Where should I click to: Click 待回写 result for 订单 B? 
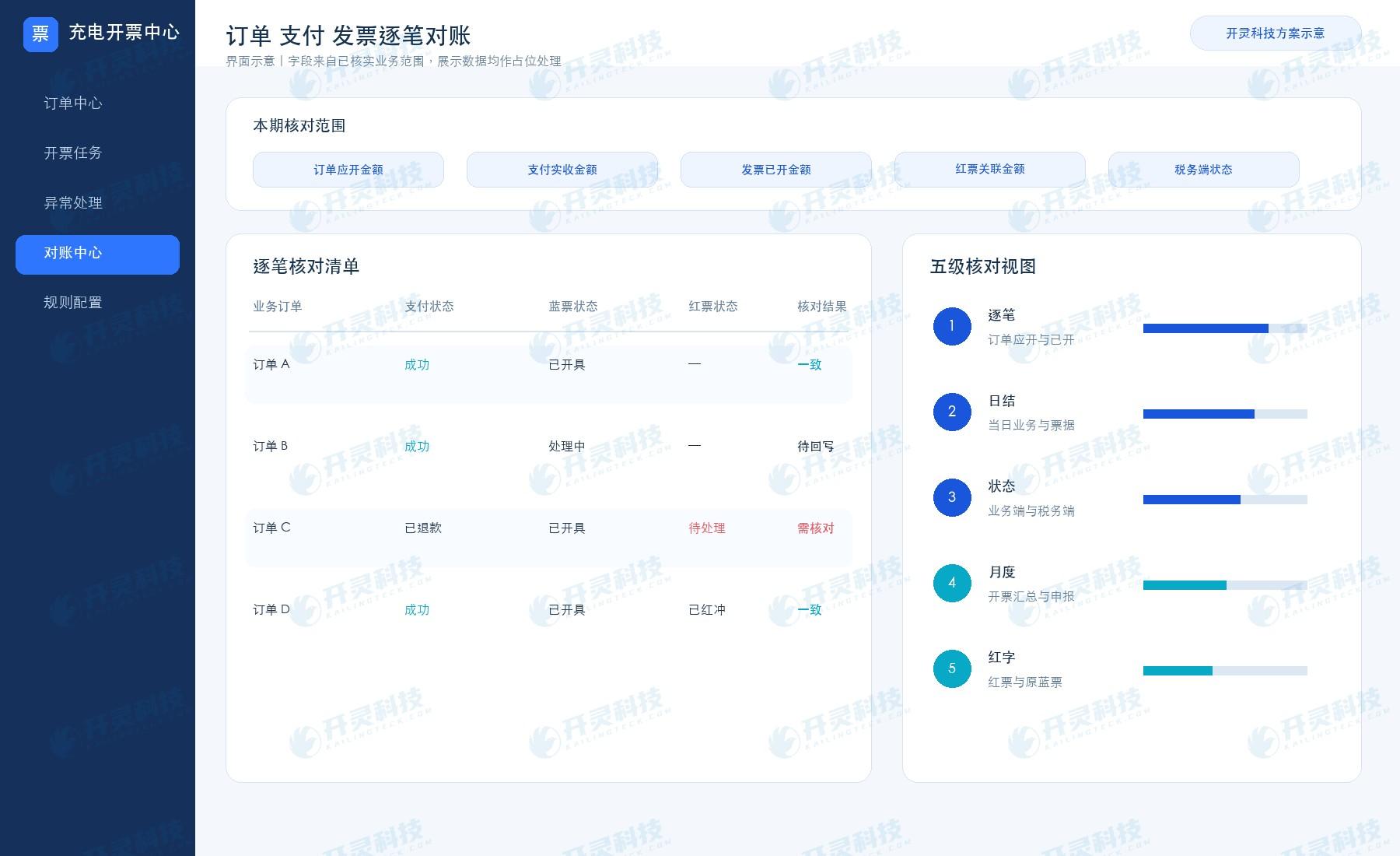[x=816, y=447]
